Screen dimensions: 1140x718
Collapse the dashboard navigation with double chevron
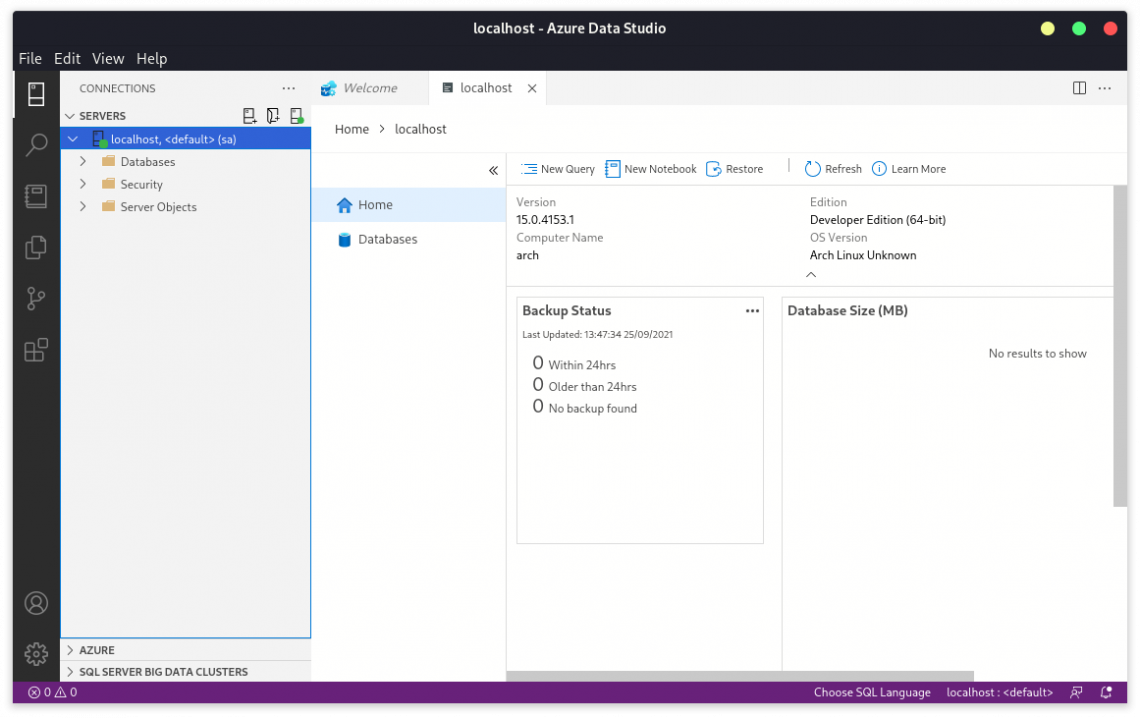click(x=493, y=171)
